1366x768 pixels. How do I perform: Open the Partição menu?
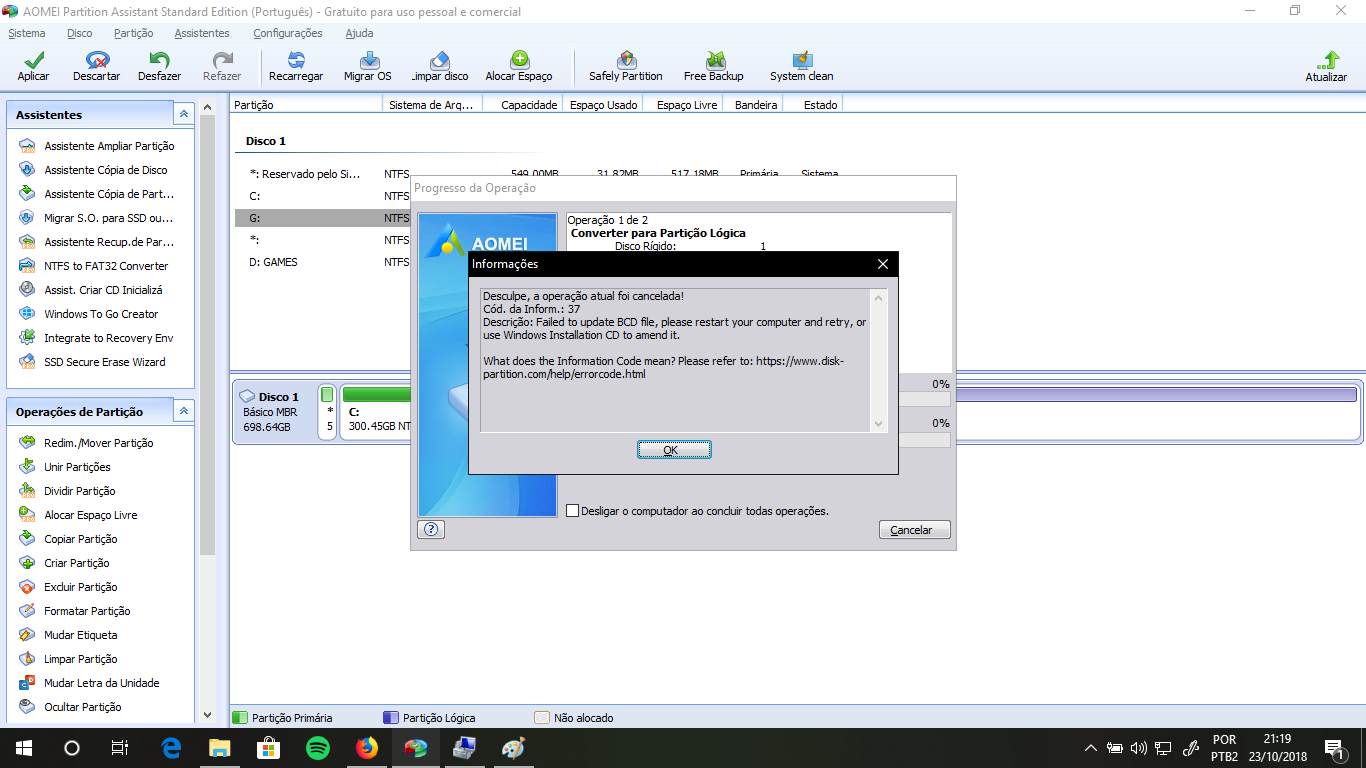[134, 33]
